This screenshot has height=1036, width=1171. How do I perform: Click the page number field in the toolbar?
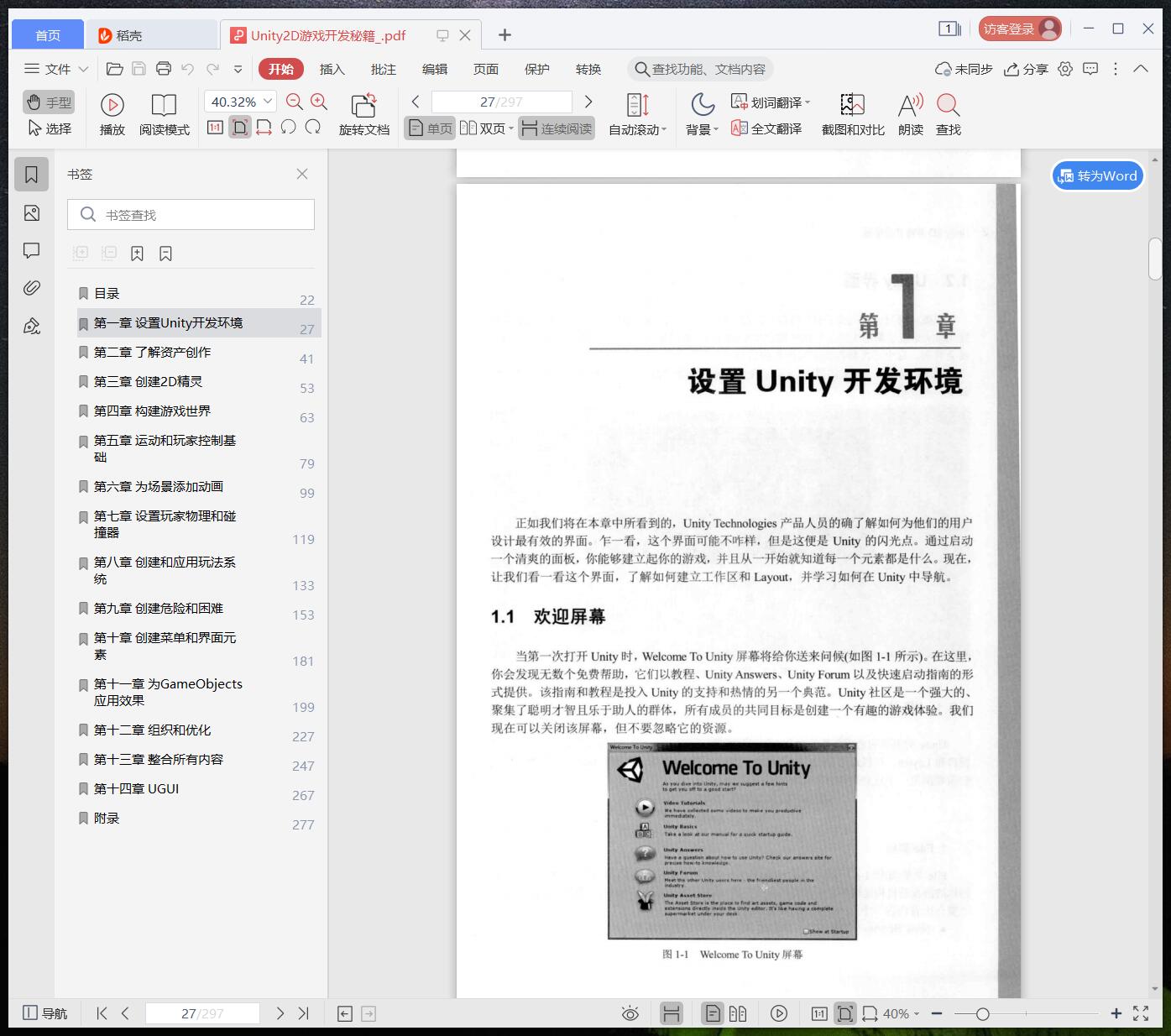[x=501, y=102]
